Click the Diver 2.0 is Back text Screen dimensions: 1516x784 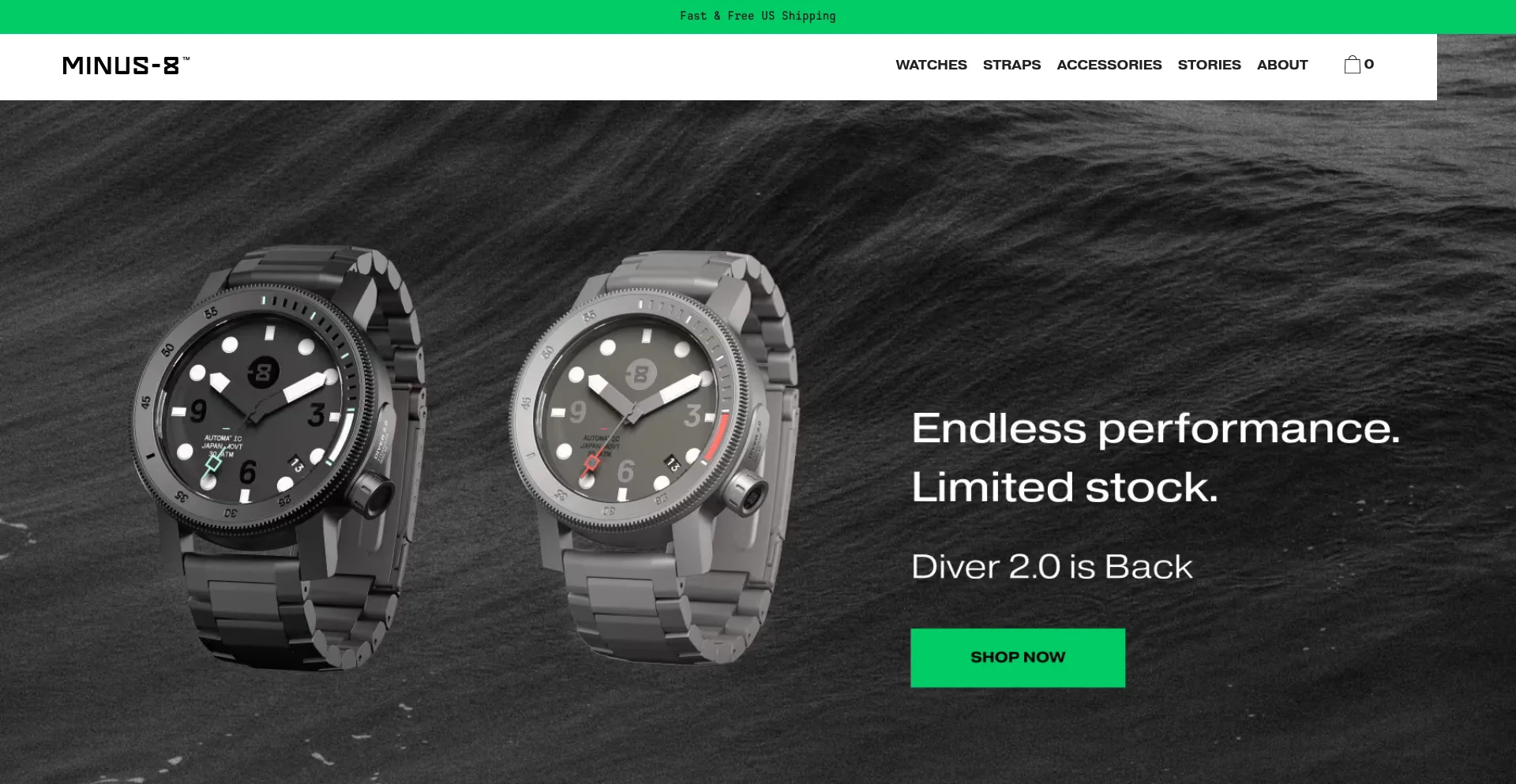pyautogui.click(x=1052, y=567)
